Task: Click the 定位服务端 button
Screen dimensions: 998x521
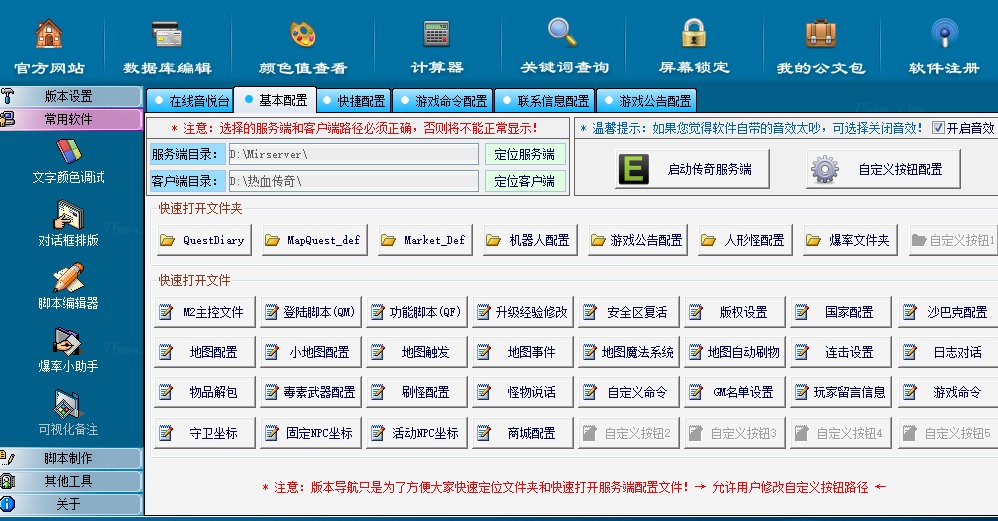Action: click(x=525, y=155)
